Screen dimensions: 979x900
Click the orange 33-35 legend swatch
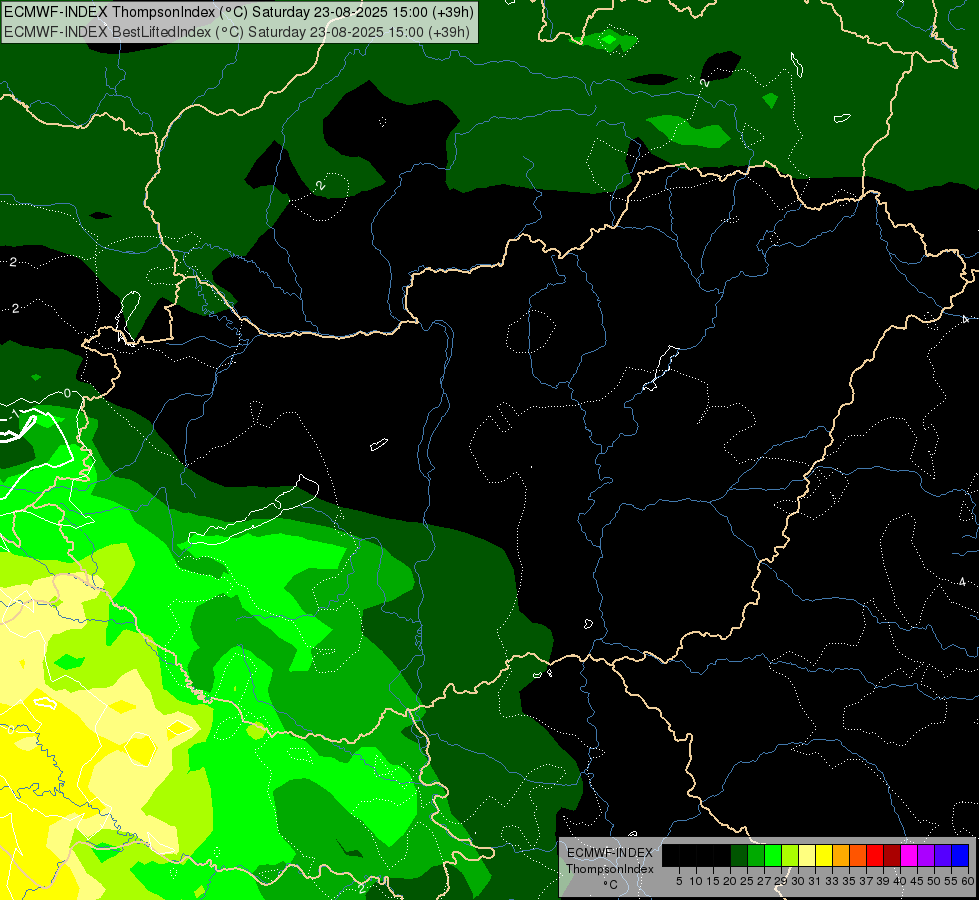(841, 855)
